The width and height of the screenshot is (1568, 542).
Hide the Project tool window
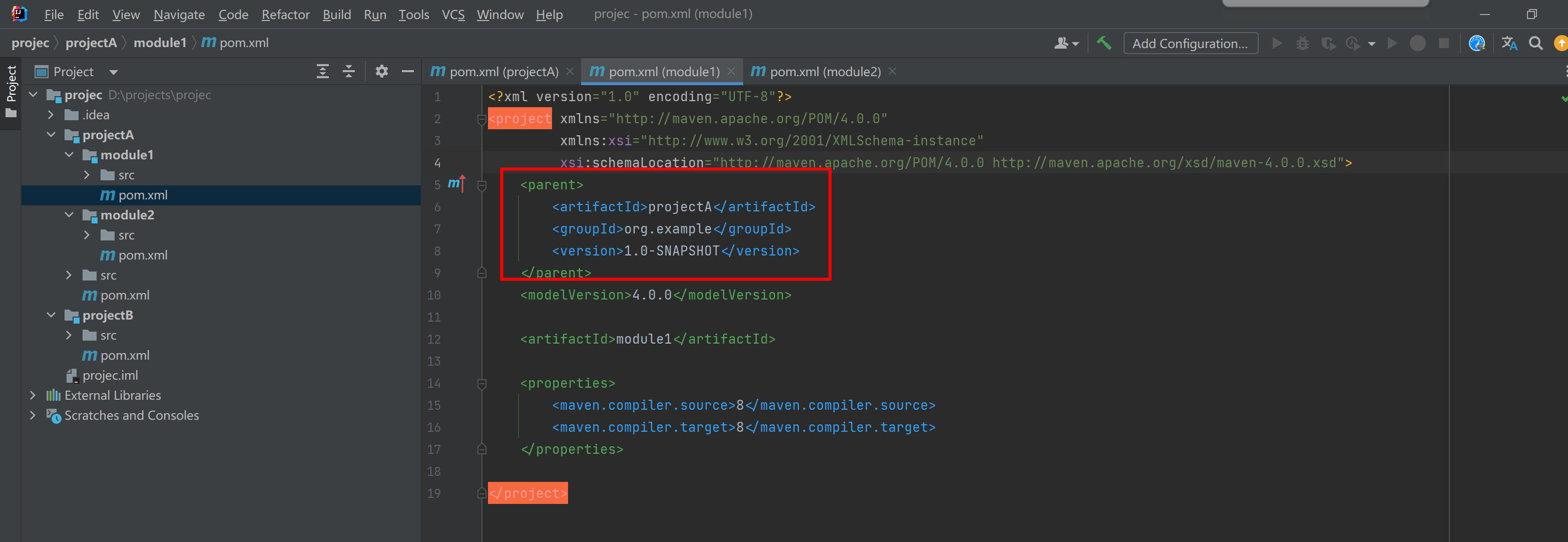408,72
